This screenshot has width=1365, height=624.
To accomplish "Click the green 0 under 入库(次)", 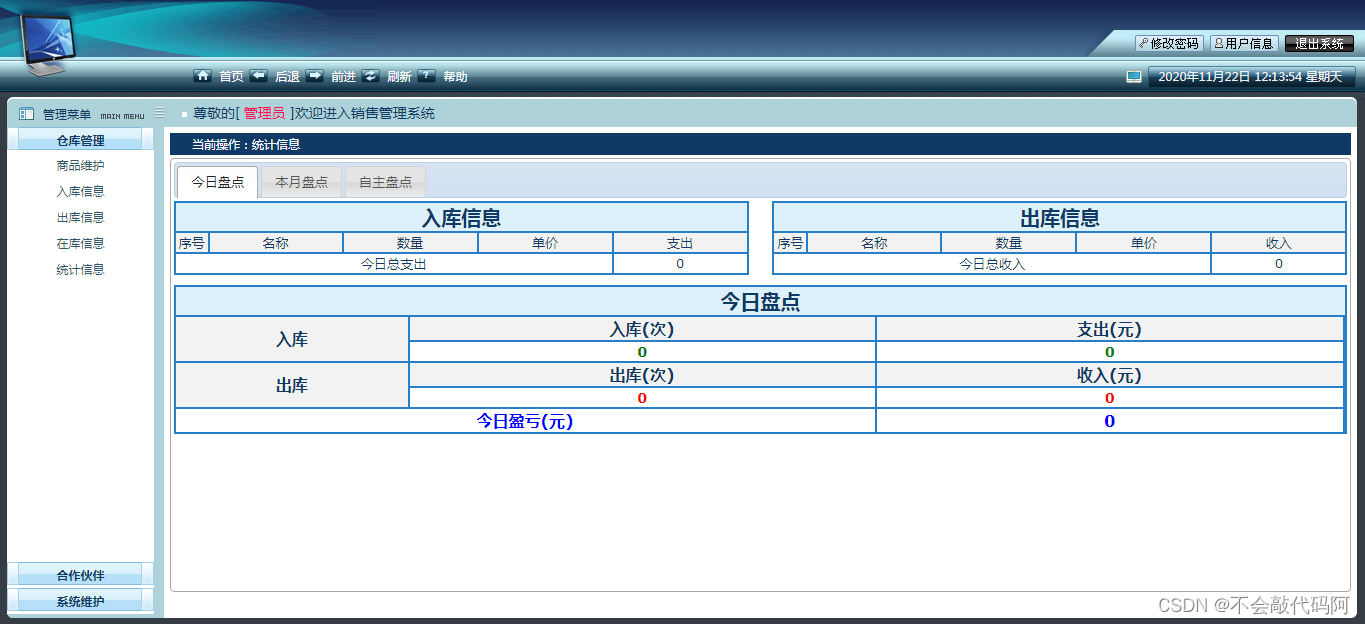I will click(x=642, y=352).
